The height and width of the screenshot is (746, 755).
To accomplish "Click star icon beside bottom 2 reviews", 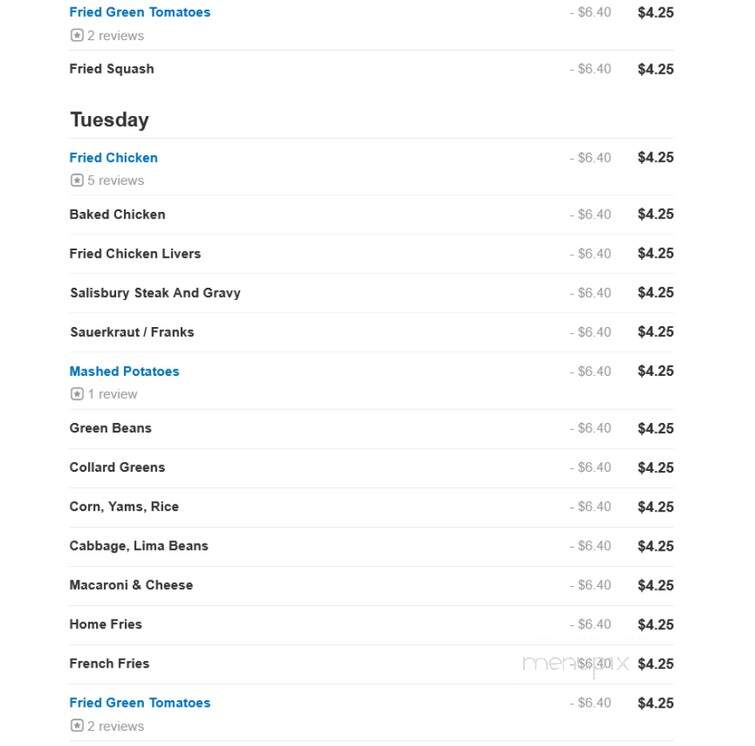I will 77,725.
